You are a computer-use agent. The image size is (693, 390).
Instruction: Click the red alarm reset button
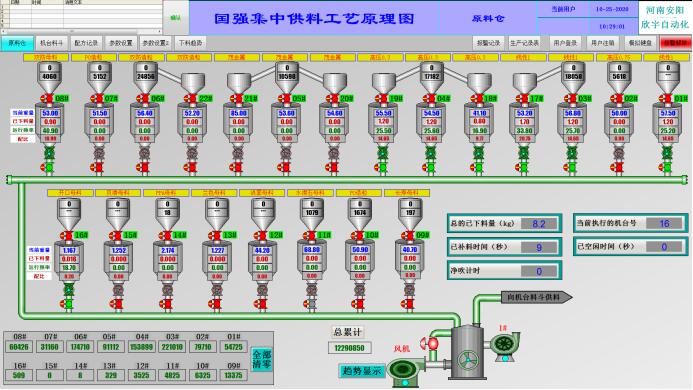point(676,43)
